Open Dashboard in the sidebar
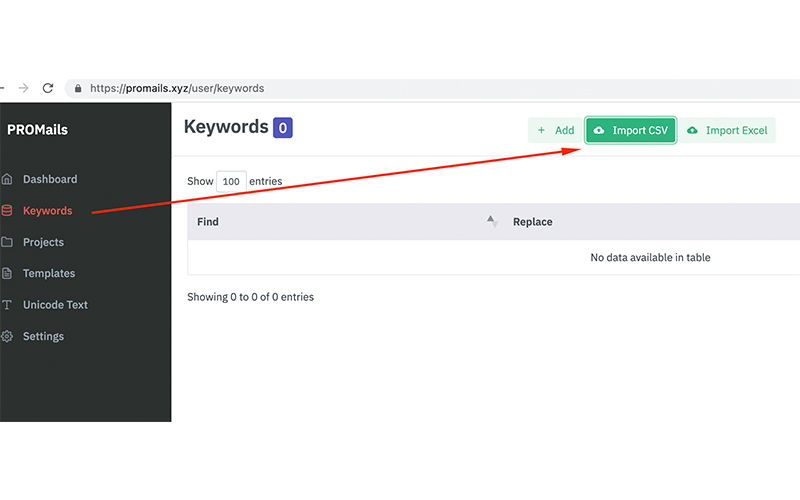The width and height of the screenshot is (800, 500). 50,179
